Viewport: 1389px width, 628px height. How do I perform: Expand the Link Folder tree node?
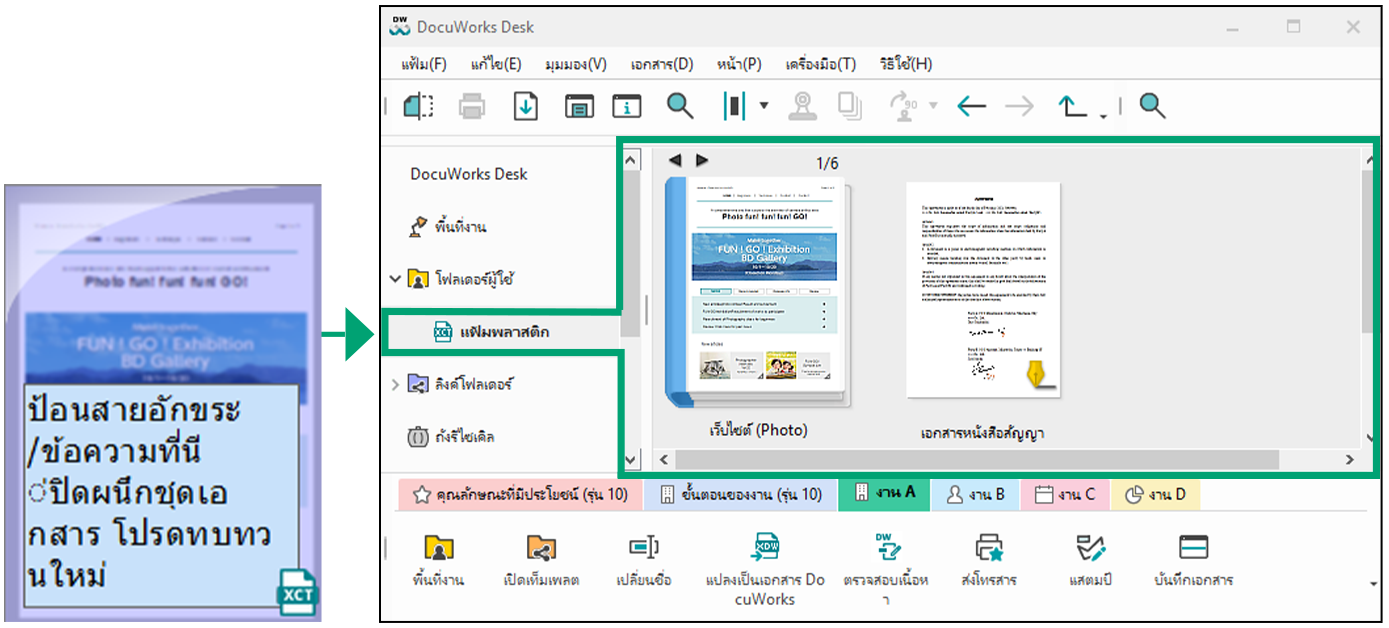pos(395,385)
